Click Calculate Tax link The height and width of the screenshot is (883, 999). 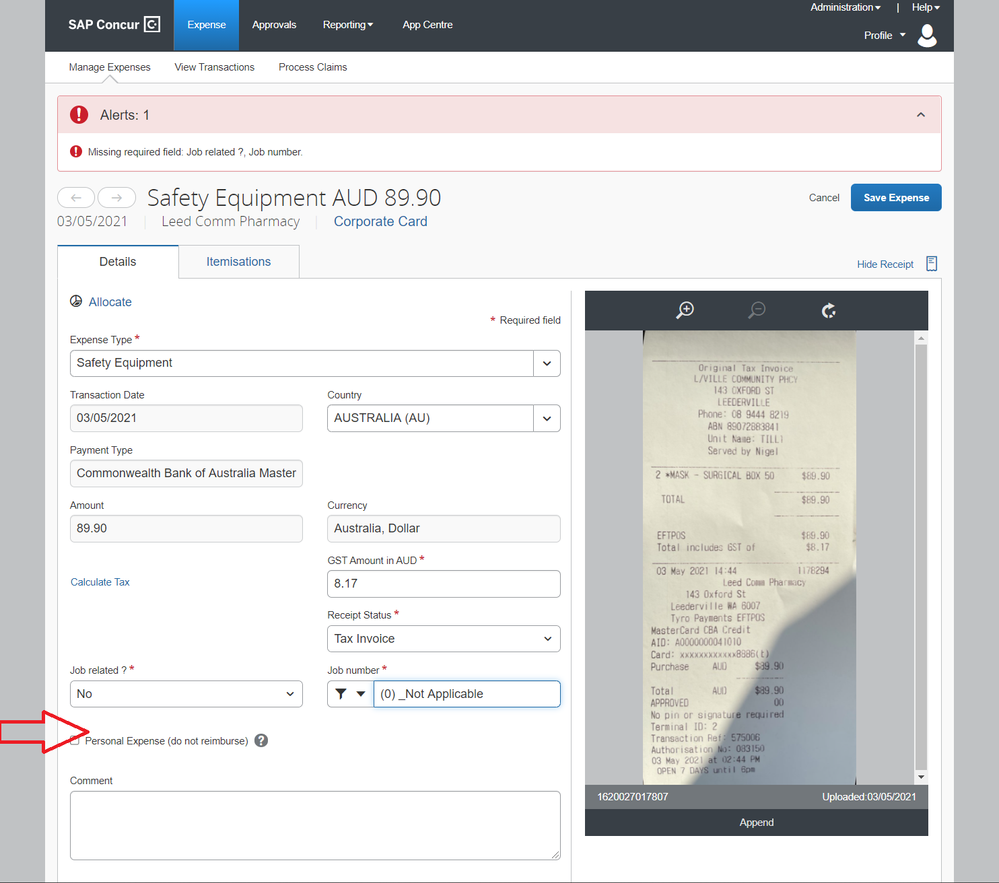[100, 582]
